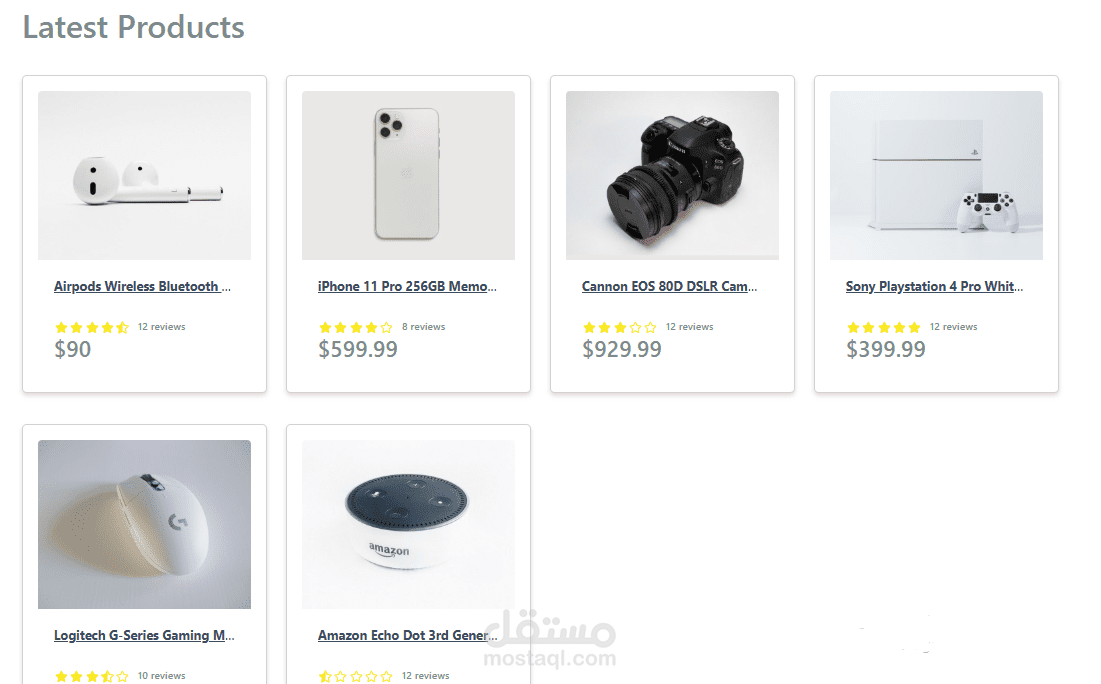
Task: Open the Airpods Wireless Bluetooth product link
Action: [x=142, y=287]
